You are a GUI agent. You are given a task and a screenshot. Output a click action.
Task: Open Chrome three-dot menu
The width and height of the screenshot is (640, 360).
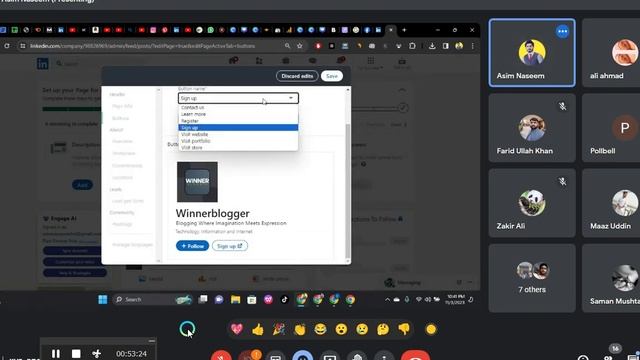tap(473, 46)
